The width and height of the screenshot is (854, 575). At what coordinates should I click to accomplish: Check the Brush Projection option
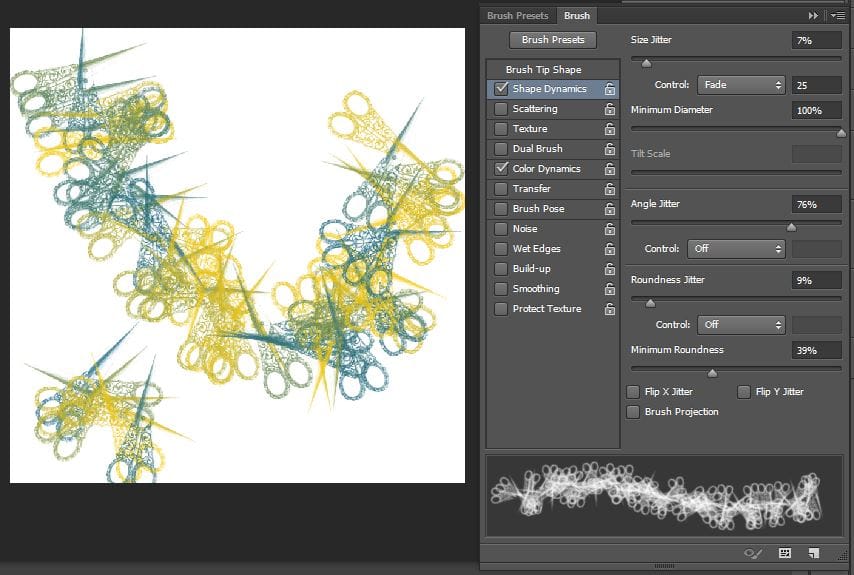(633, 412)
